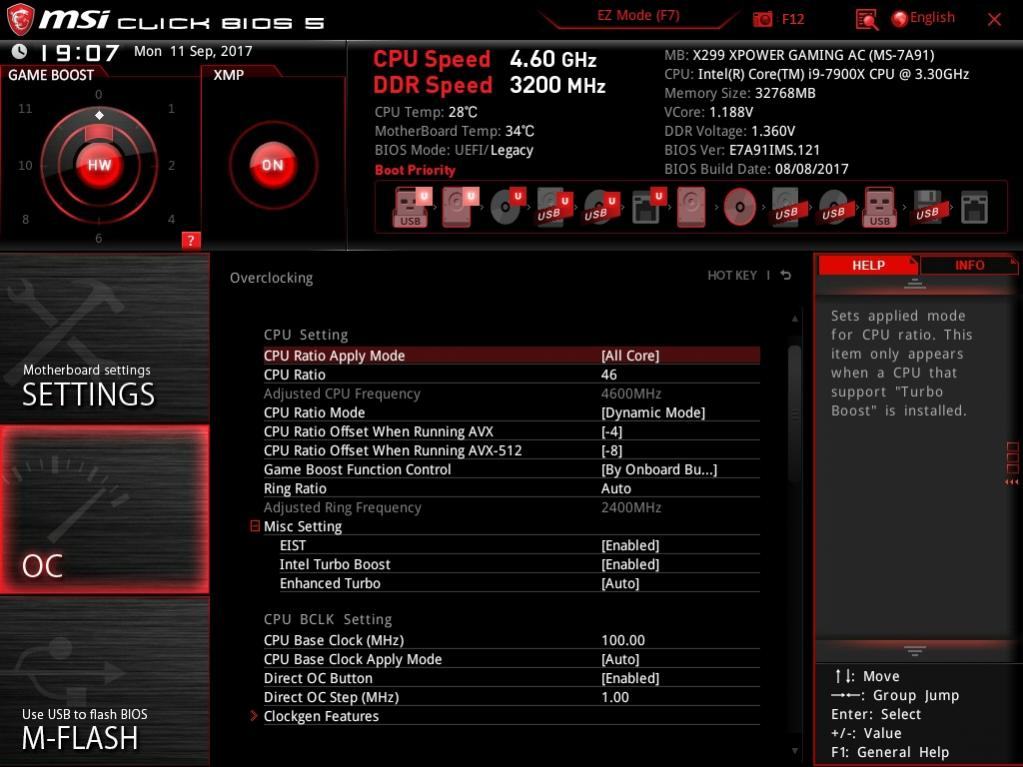Open Enhanced Turbo [Auto] options
Screen dimensions: 1023x767
[x=620, y=583]
